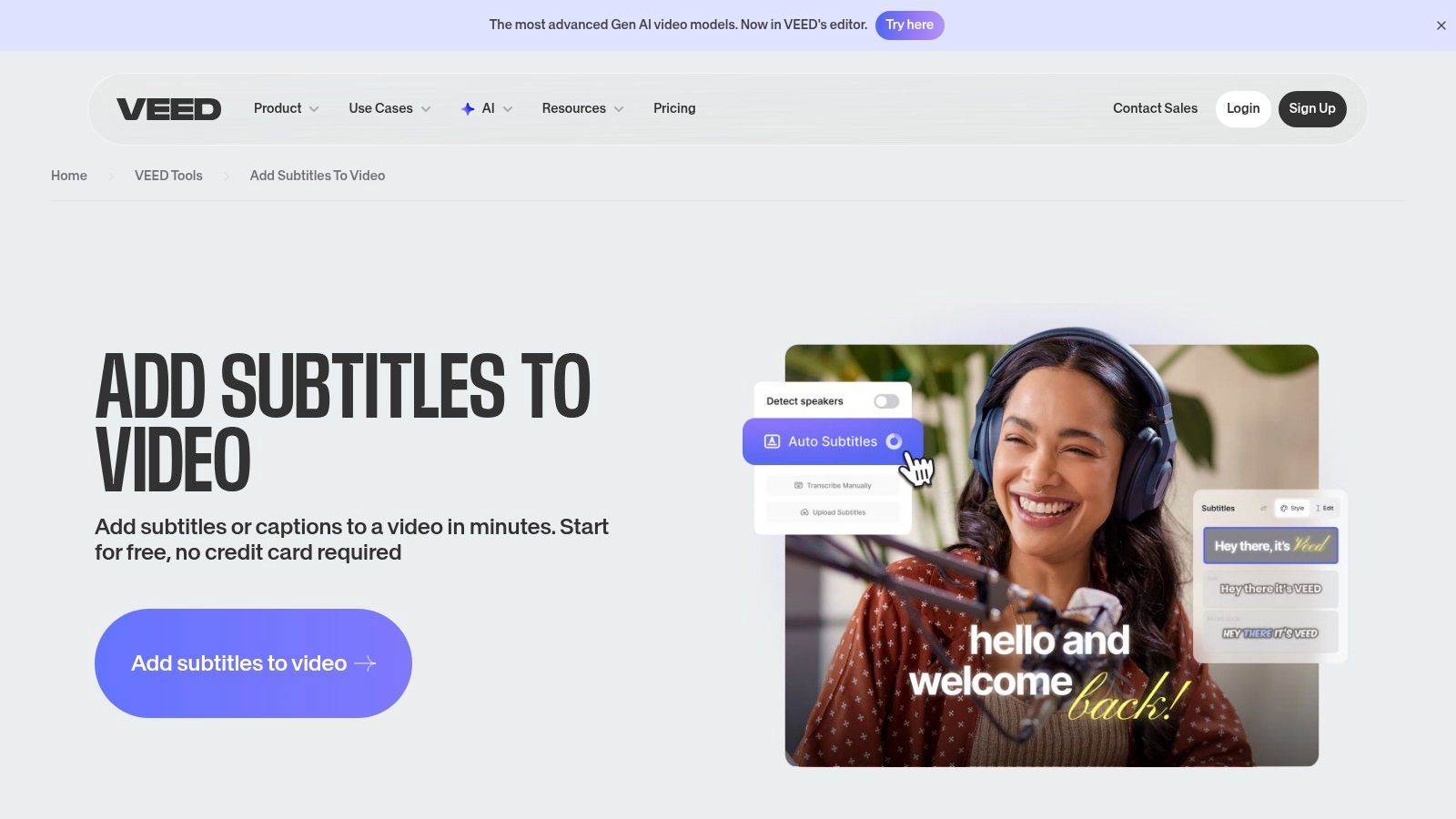Click Upload Subtitles in hero preview
Screen dimensions: 1456x819
click(x=833, y=512)
